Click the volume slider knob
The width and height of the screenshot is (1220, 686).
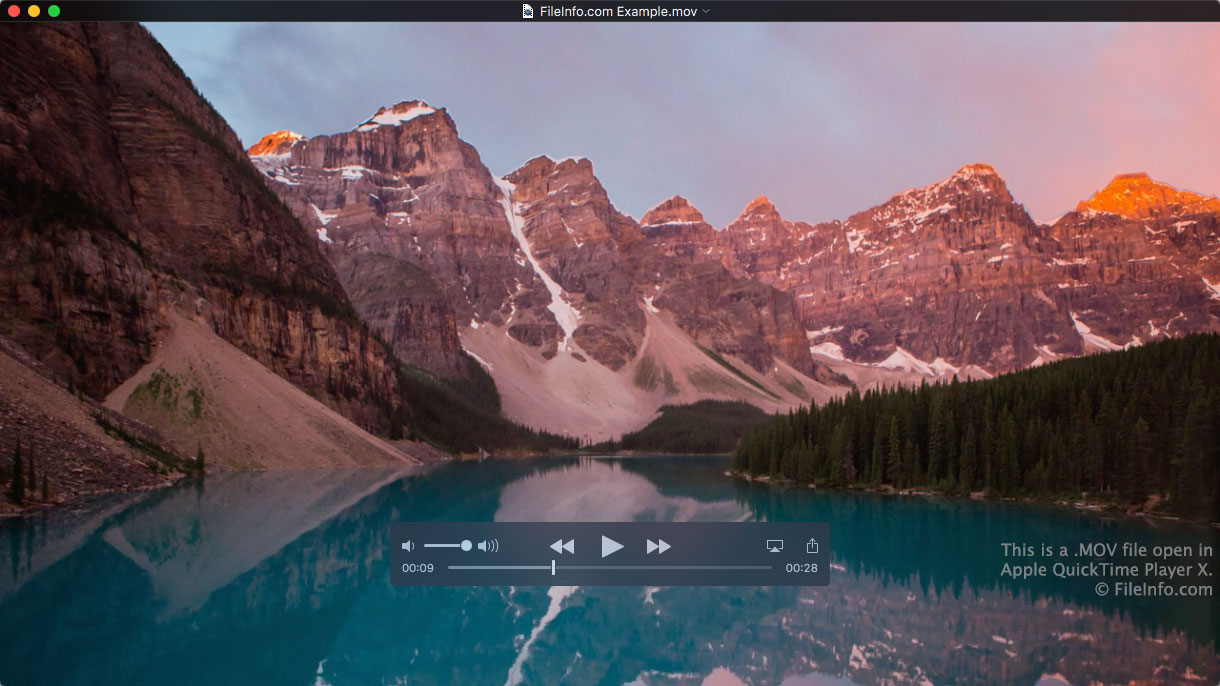coord(466,545)
